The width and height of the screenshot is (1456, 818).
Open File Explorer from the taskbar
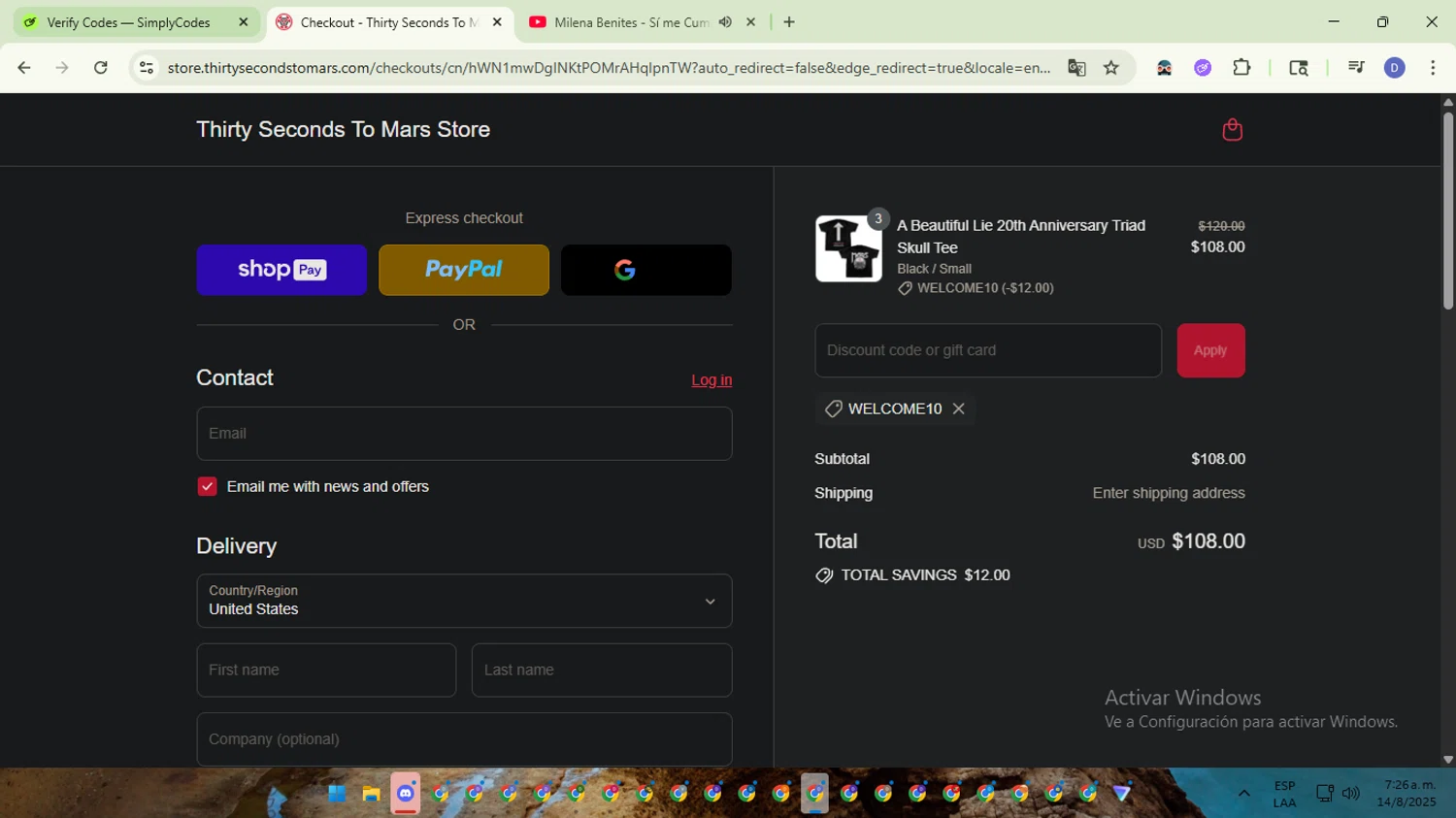[x=371, y=794]
